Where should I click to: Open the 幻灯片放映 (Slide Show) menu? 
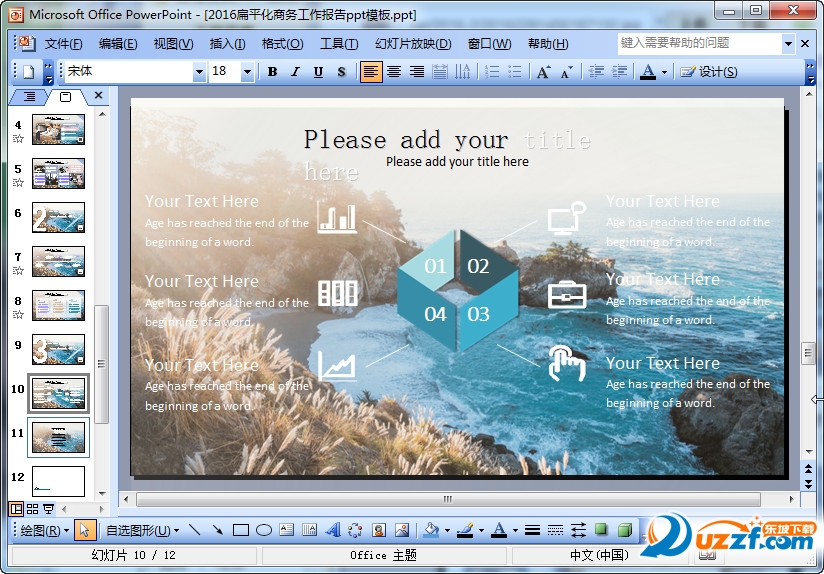413,44
